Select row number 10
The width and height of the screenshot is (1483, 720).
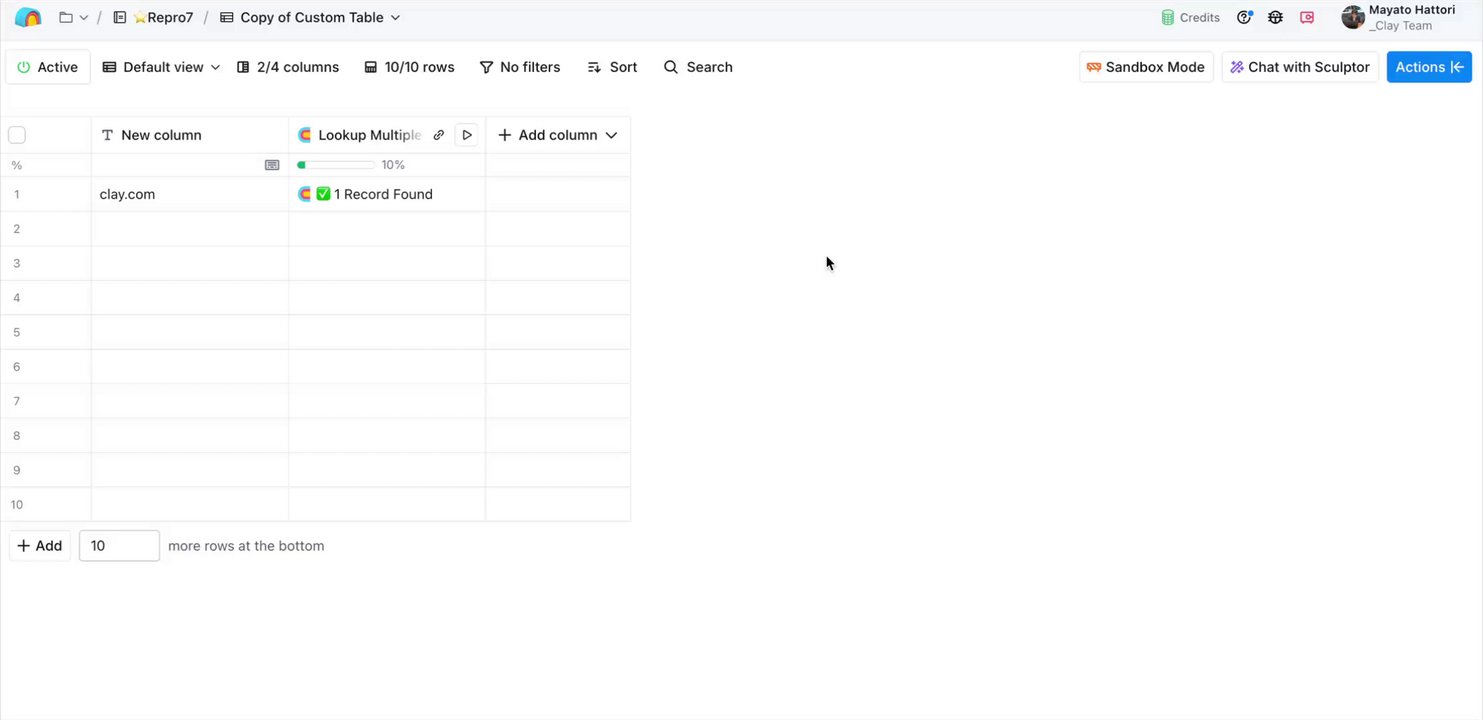pos(17,504)
